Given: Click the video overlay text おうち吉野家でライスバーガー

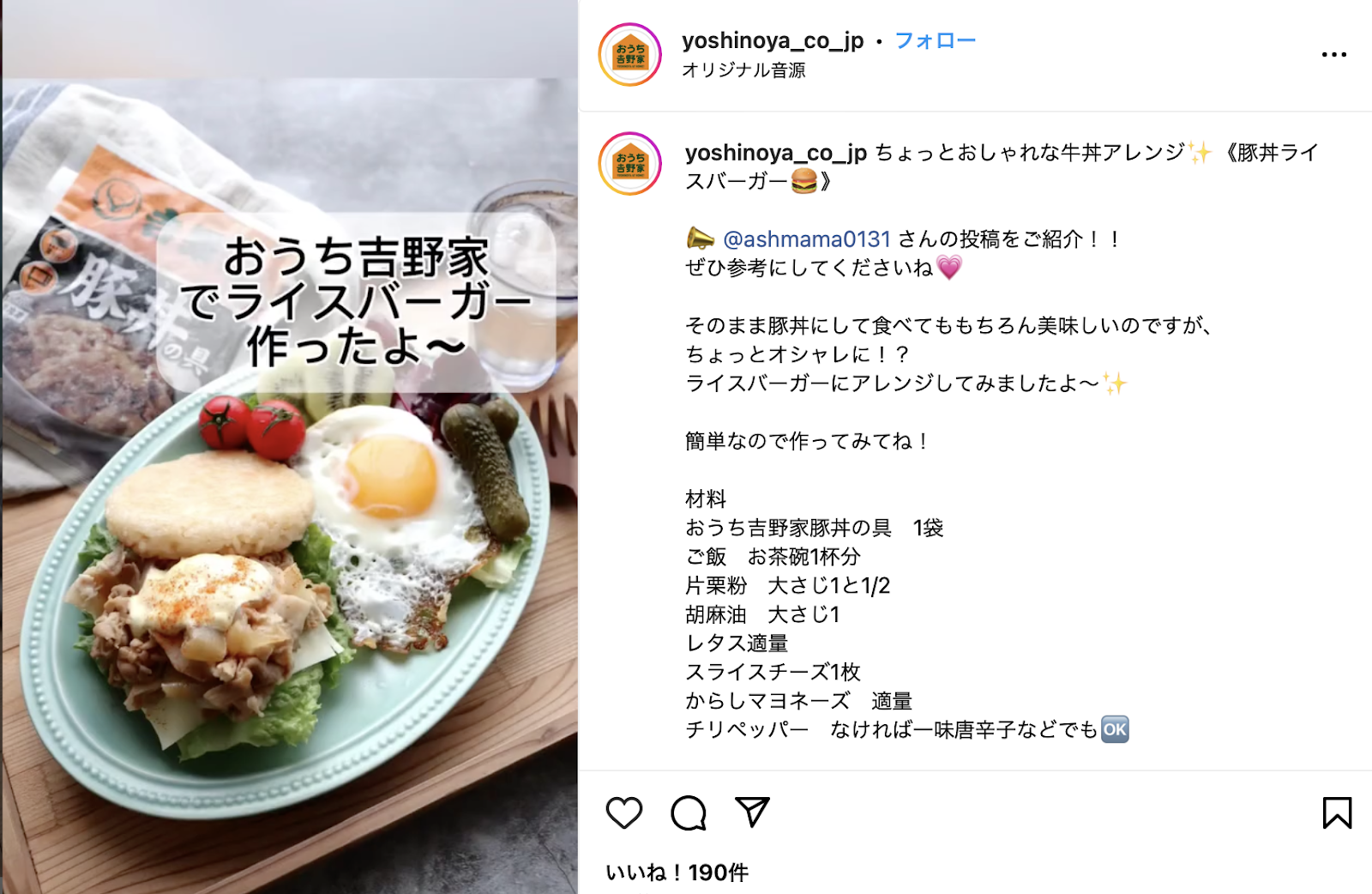Looking at the screenshot, I should (357, 302).
